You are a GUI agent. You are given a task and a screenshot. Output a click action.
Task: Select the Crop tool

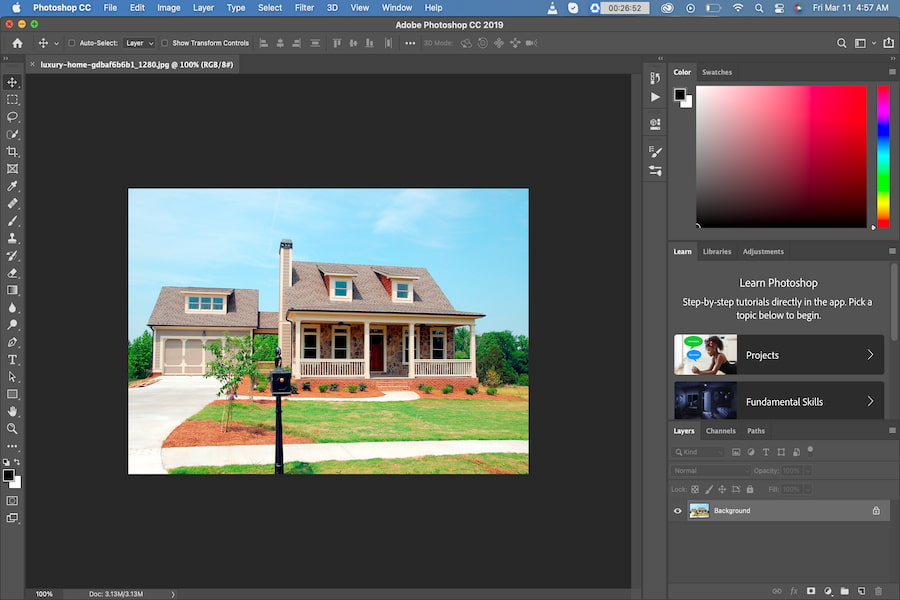12,152
